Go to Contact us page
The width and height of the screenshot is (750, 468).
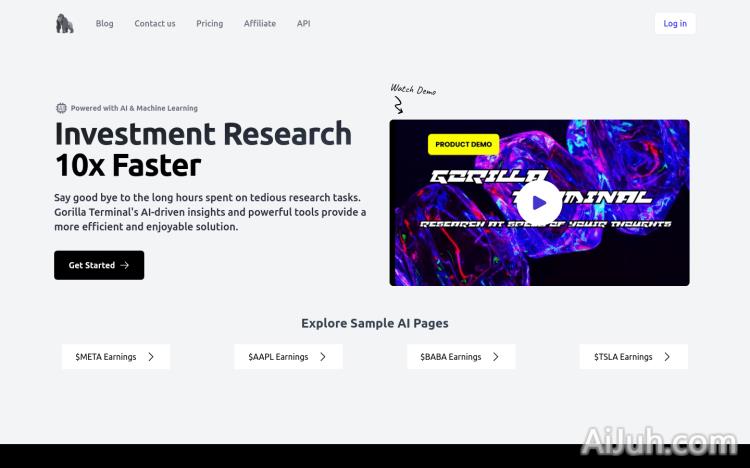pyautogui.click(x=155, y=24)
